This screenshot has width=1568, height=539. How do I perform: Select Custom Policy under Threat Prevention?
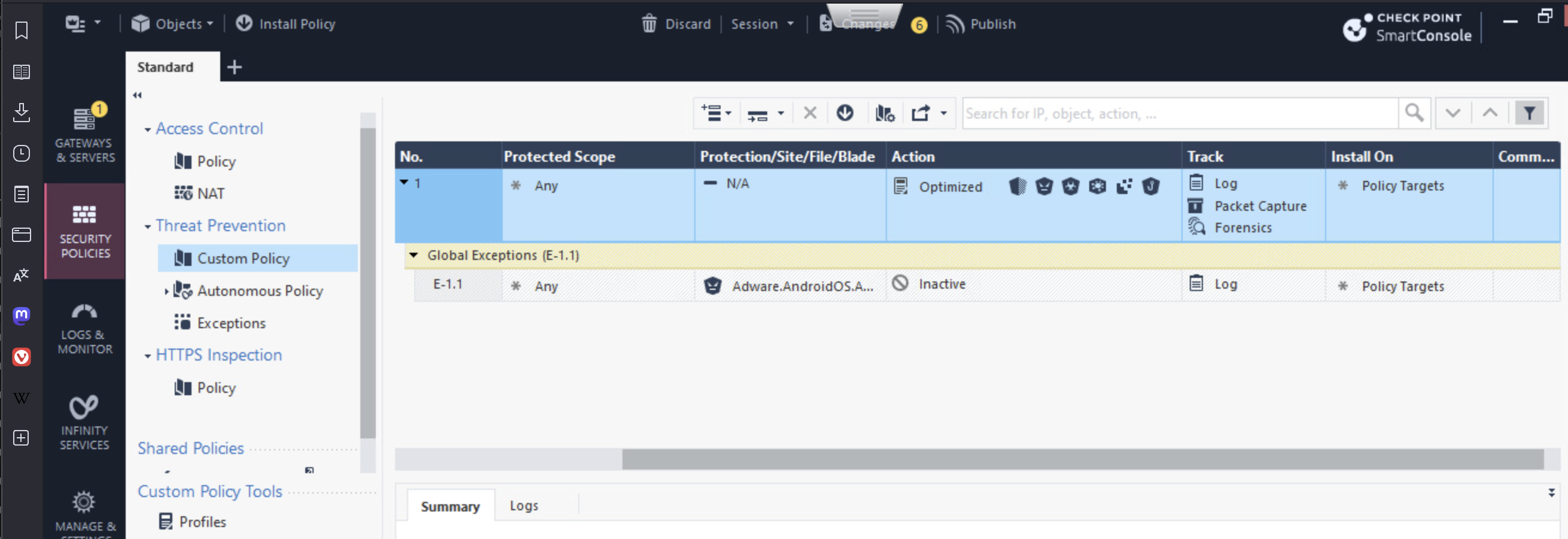243,258
